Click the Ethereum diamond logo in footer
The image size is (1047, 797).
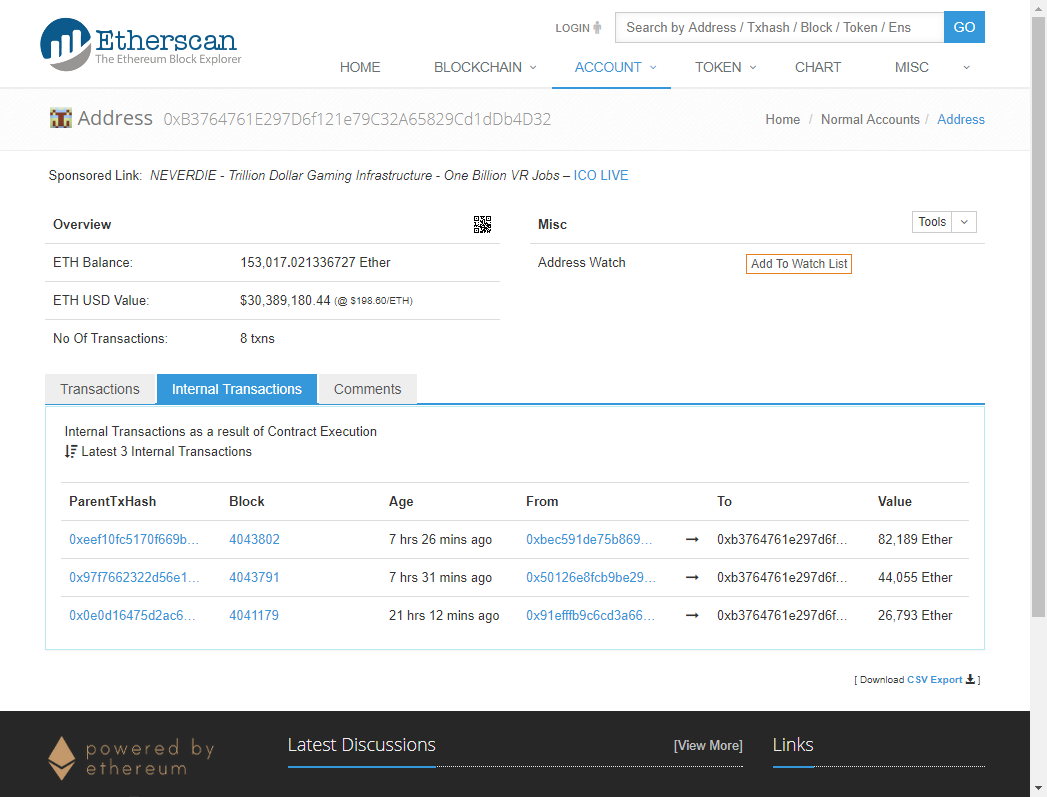[x=62, y=758]
